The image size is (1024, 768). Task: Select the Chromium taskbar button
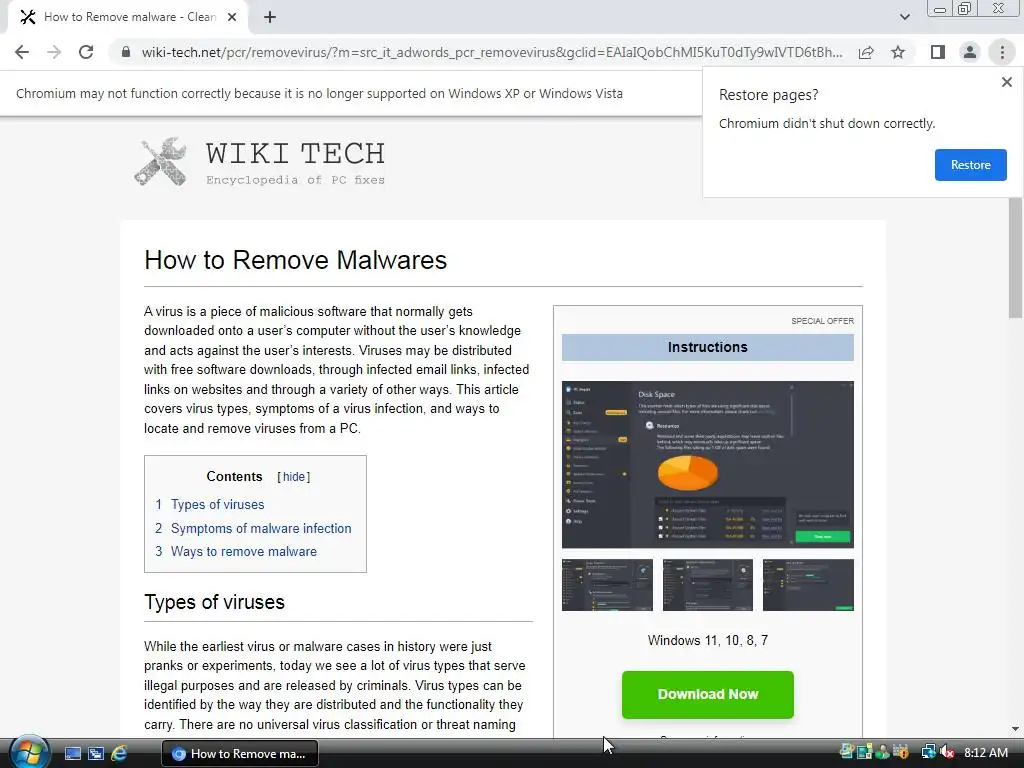[240, 754]
